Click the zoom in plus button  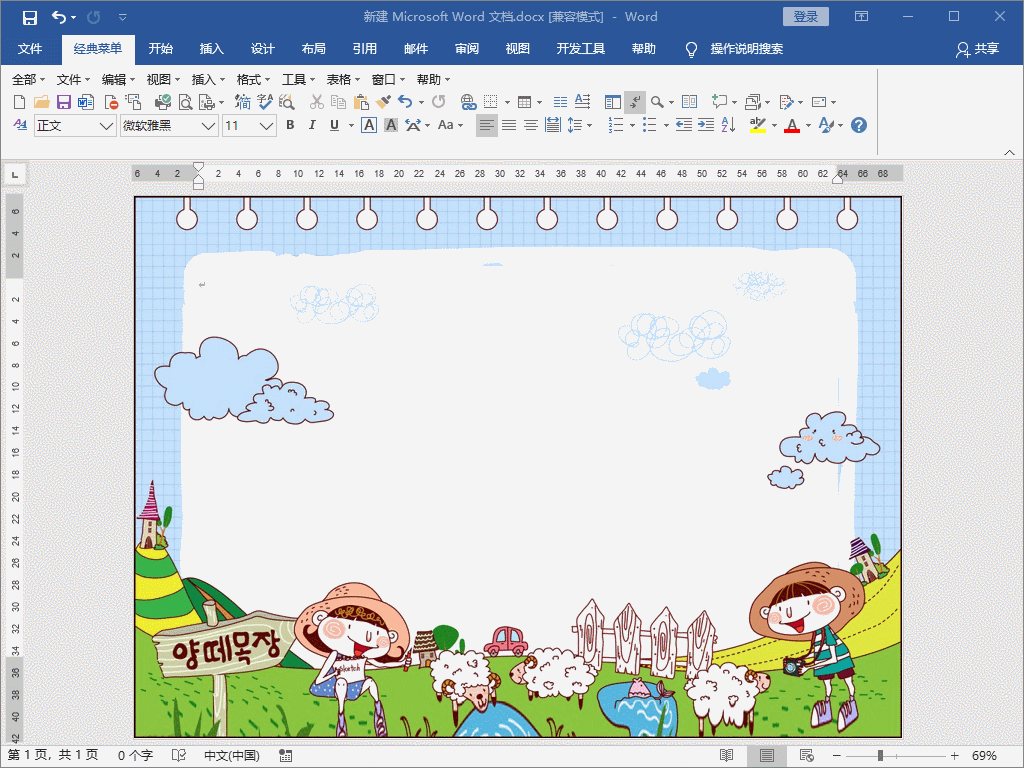point(954,756)
